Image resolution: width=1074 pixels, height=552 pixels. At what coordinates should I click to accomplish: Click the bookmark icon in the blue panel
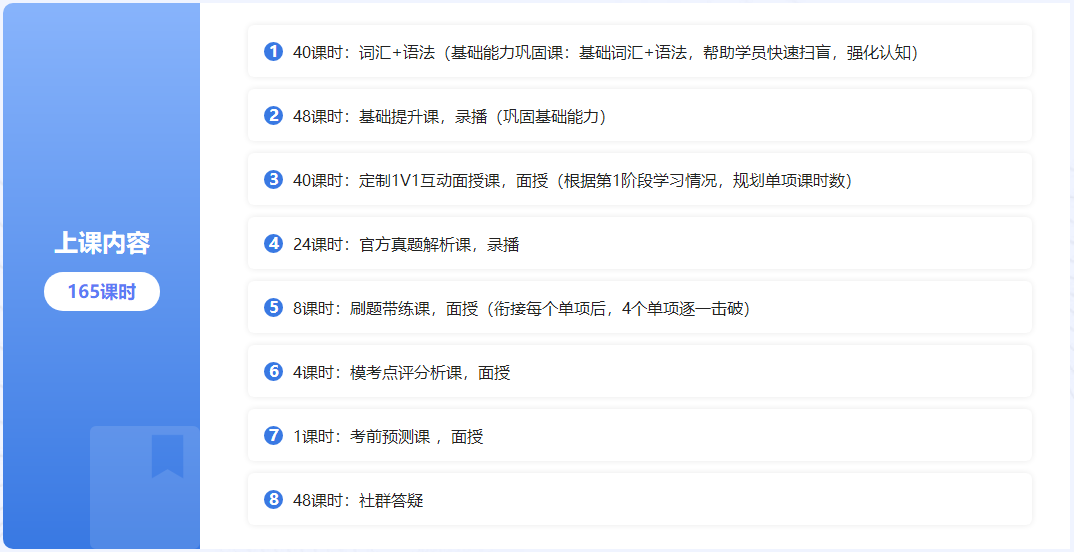click(167, 456)
